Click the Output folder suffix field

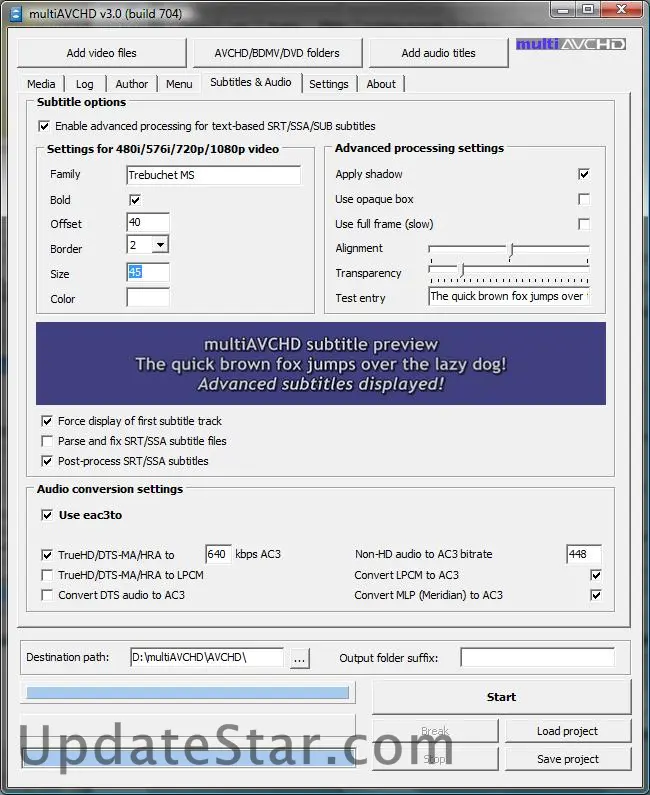click(x=537, y=658)
